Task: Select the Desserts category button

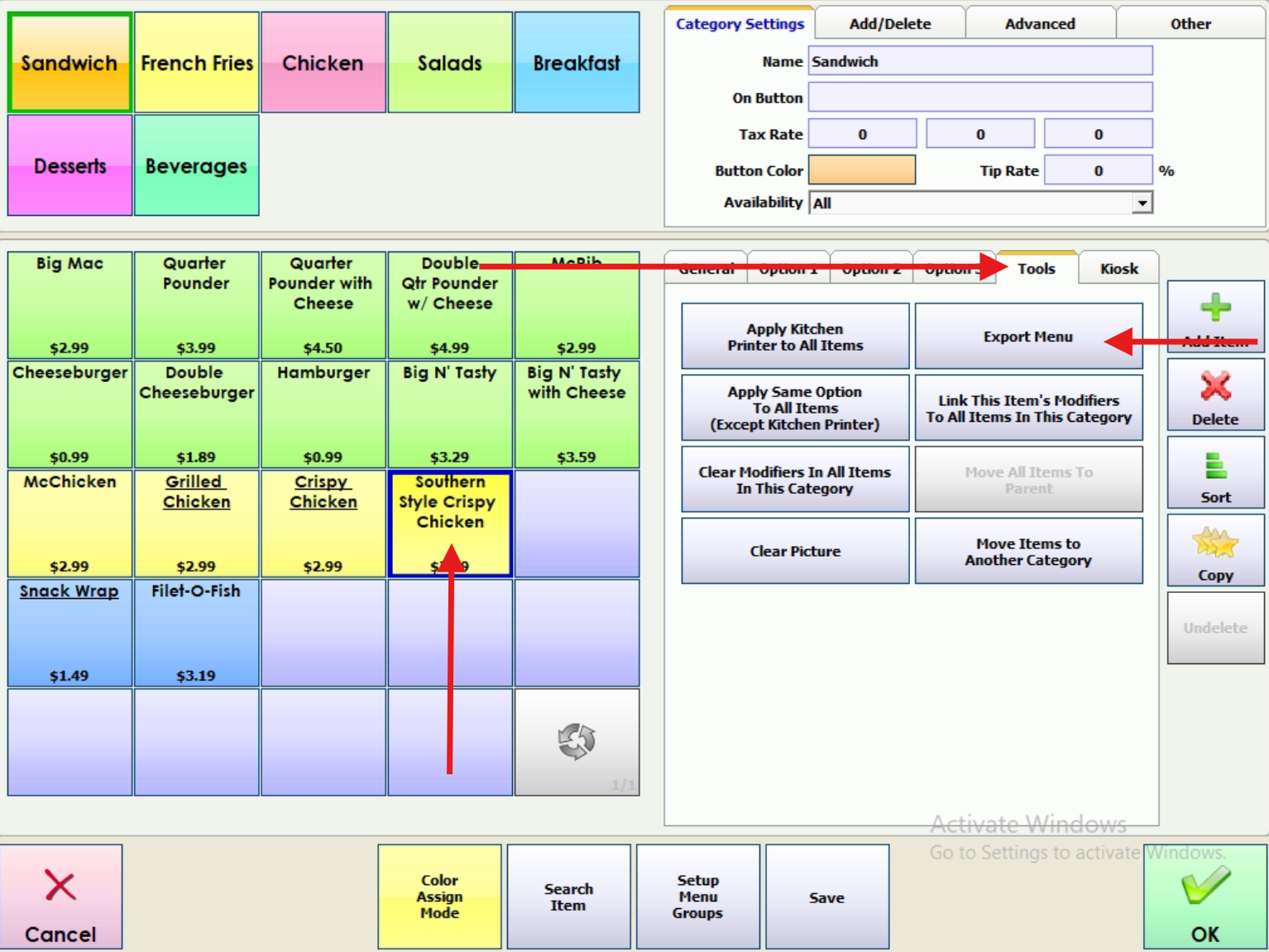Action: pyautogui.click(x=69, y=165)
